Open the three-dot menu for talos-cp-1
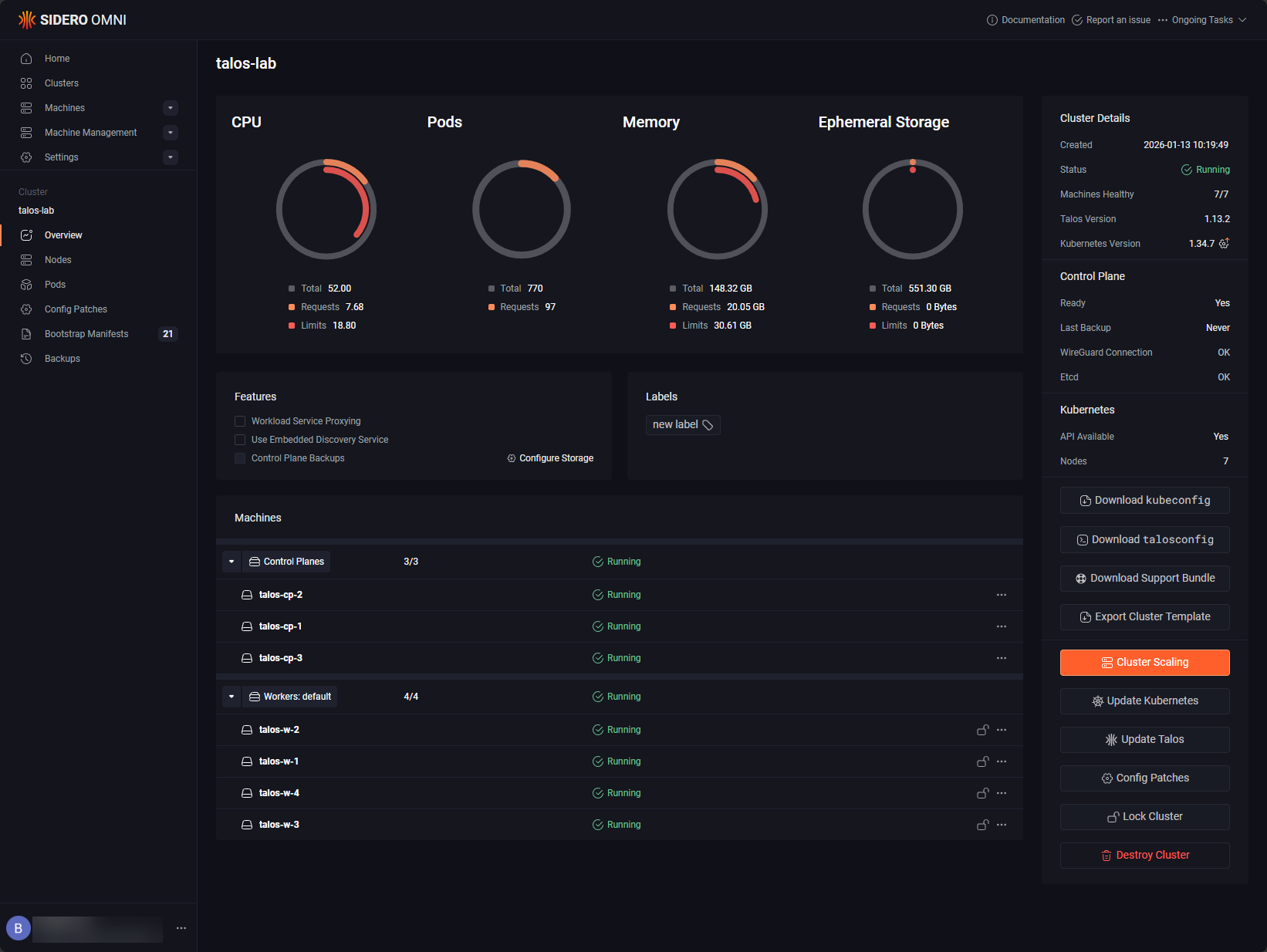This screenshot has width=1267, height=952. click(x=1002, y=626)
